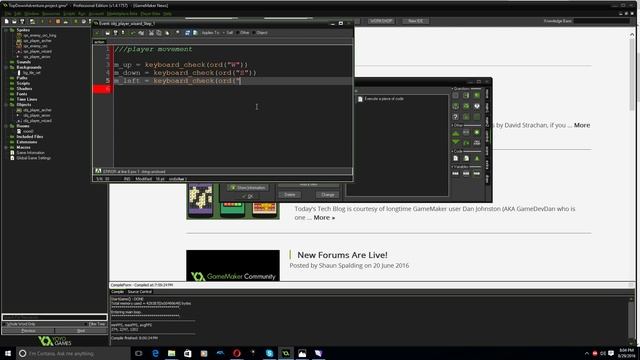Click the Delete event button
This screenshot has width=640, height=360.
290,195
